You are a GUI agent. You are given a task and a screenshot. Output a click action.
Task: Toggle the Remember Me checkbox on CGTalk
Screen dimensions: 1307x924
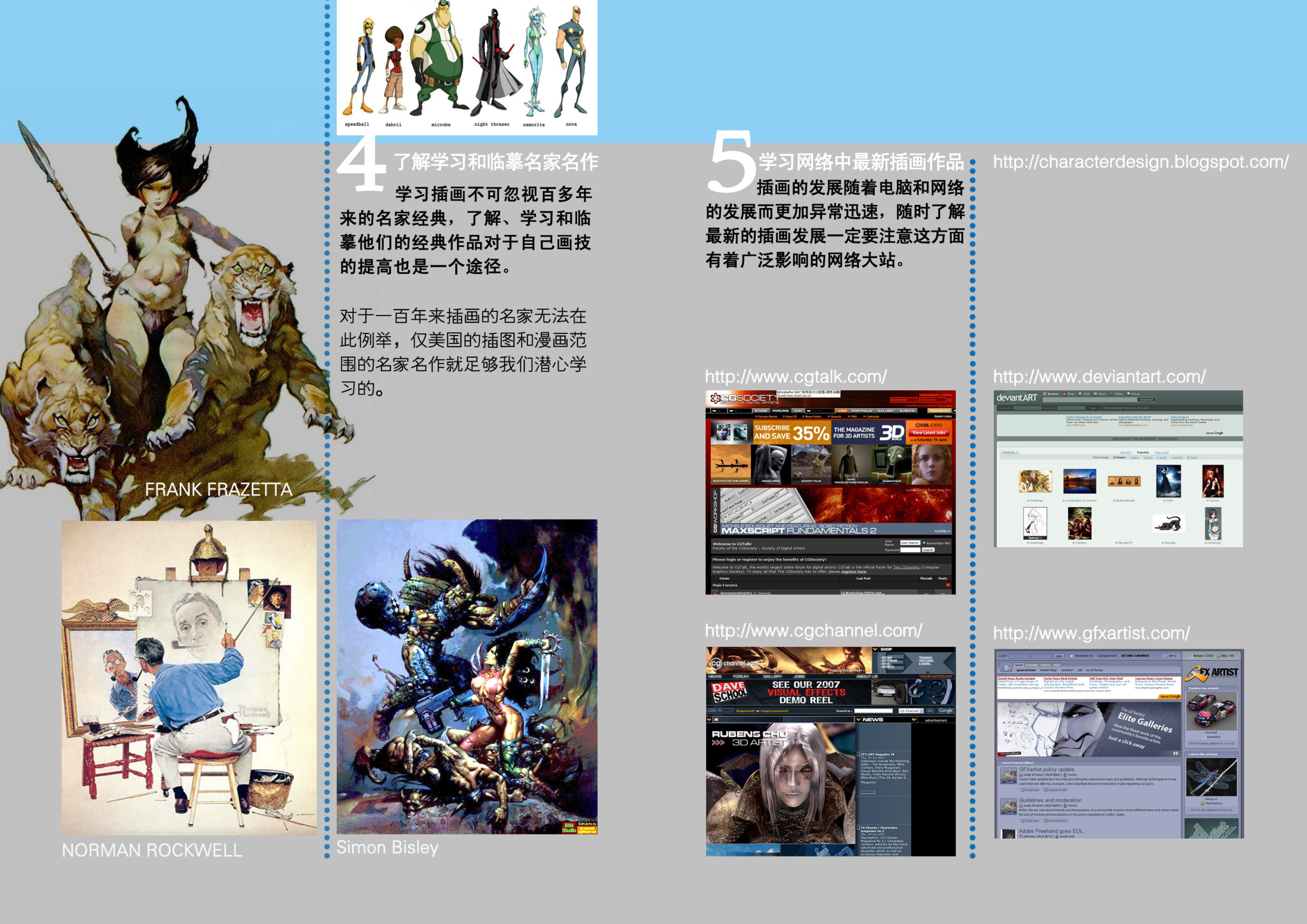(924, 543)
